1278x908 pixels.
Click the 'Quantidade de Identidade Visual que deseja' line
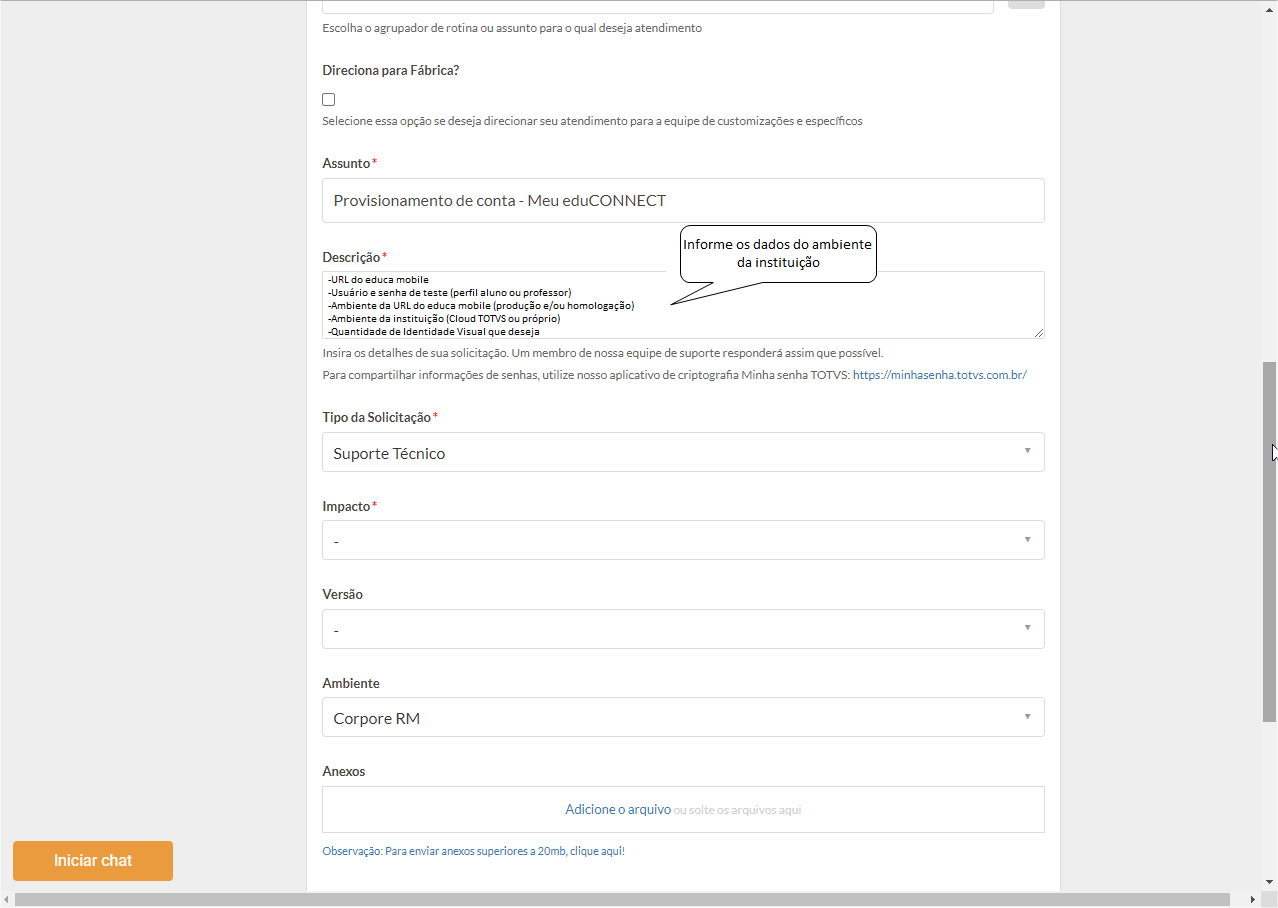point(434,331)
